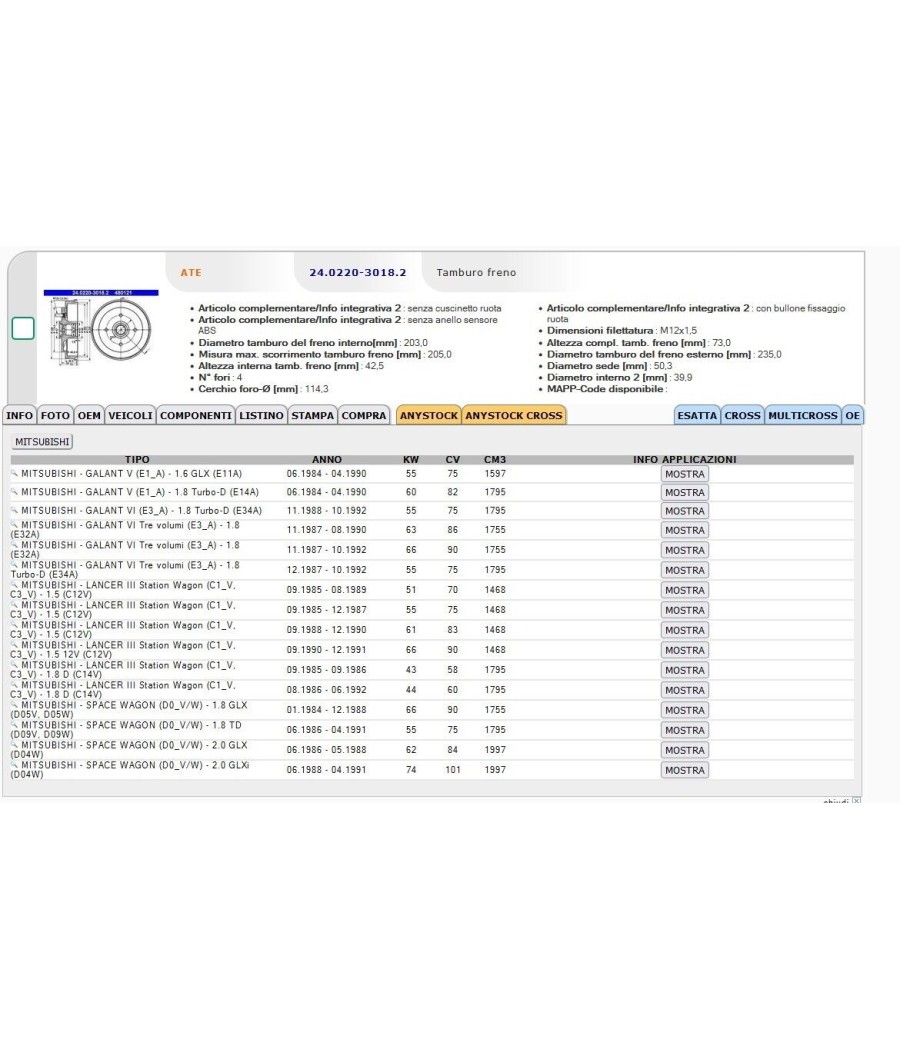Screen dimensions: 900x1050
Task: Open the INFO tab
Action: (x=19, y=415)
